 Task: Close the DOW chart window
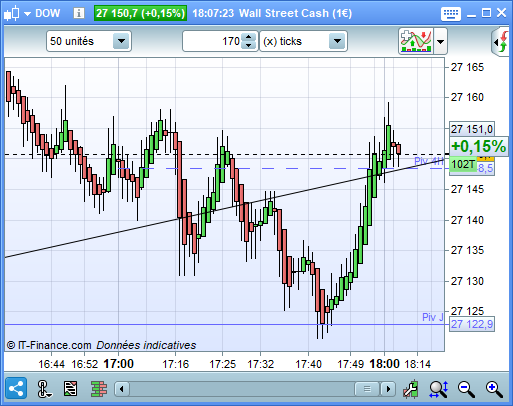(502, 13)
